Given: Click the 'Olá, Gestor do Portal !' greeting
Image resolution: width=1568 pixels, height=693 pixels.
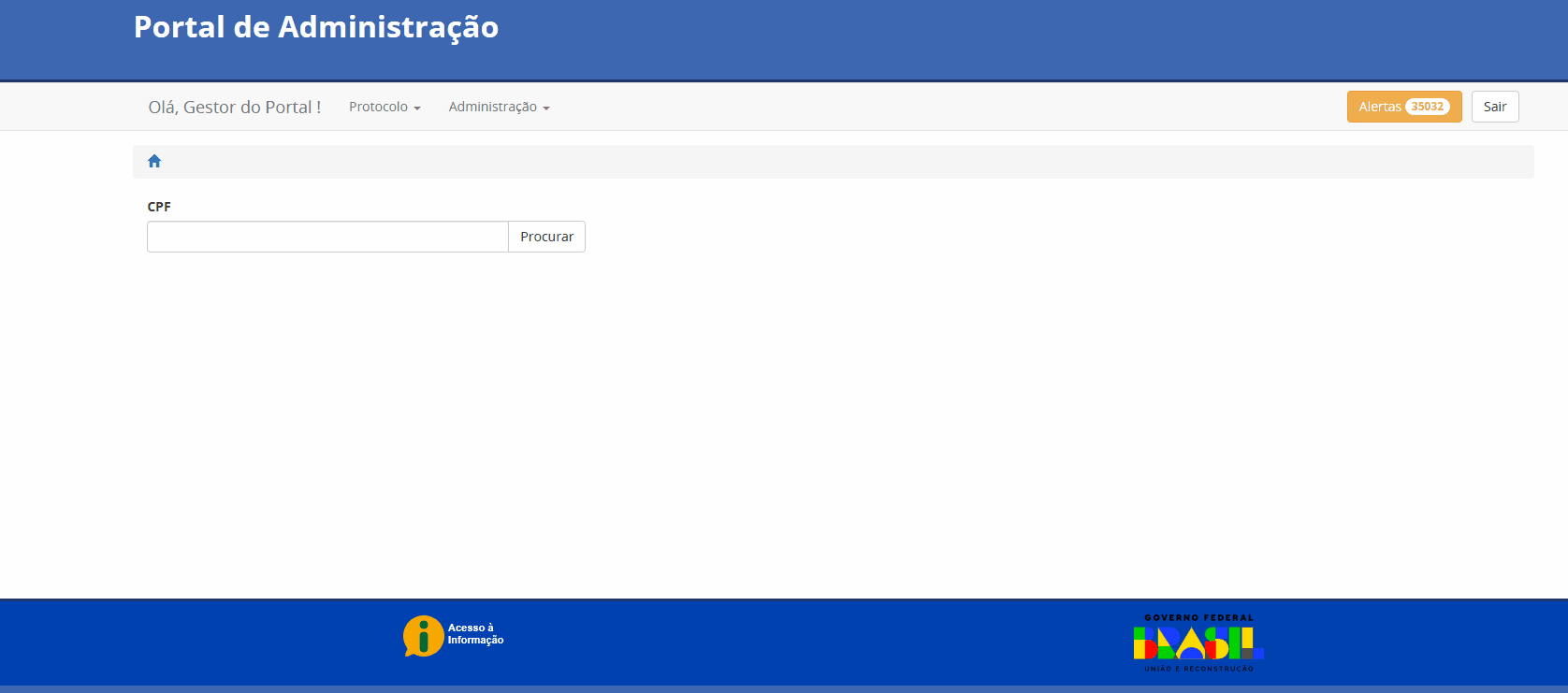Looking at the screenshot, I should tap(235, 107).
